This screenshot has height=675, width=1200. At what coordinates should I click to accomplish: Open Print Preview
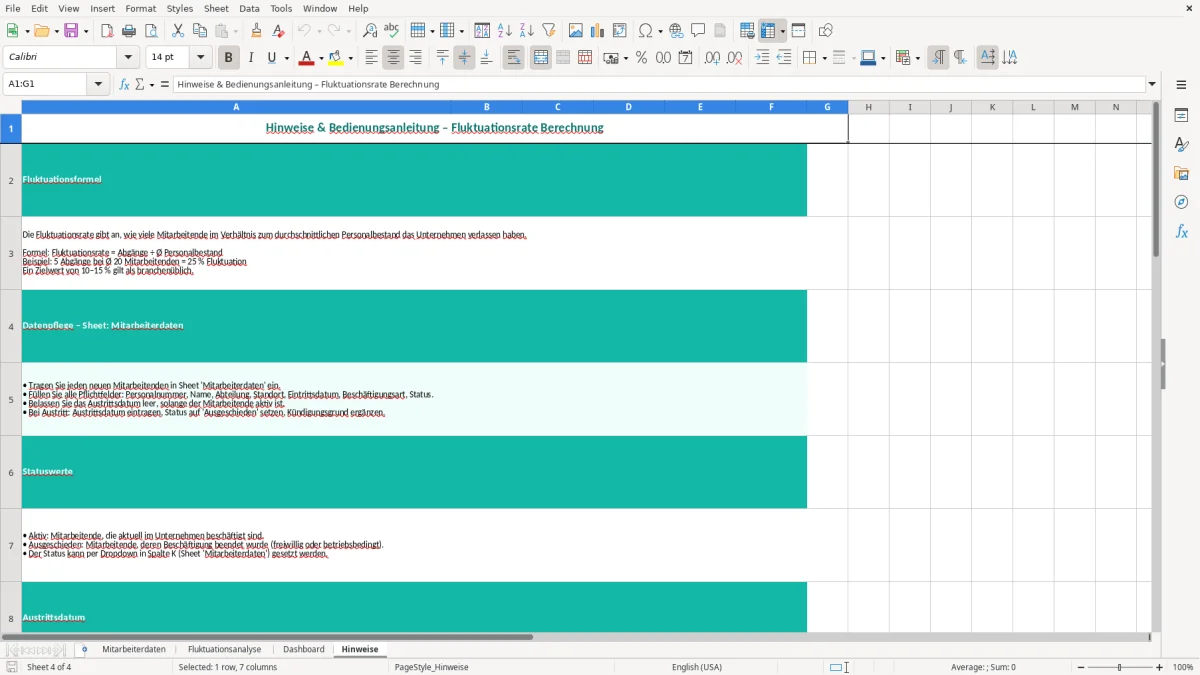(x=151, y=31)
